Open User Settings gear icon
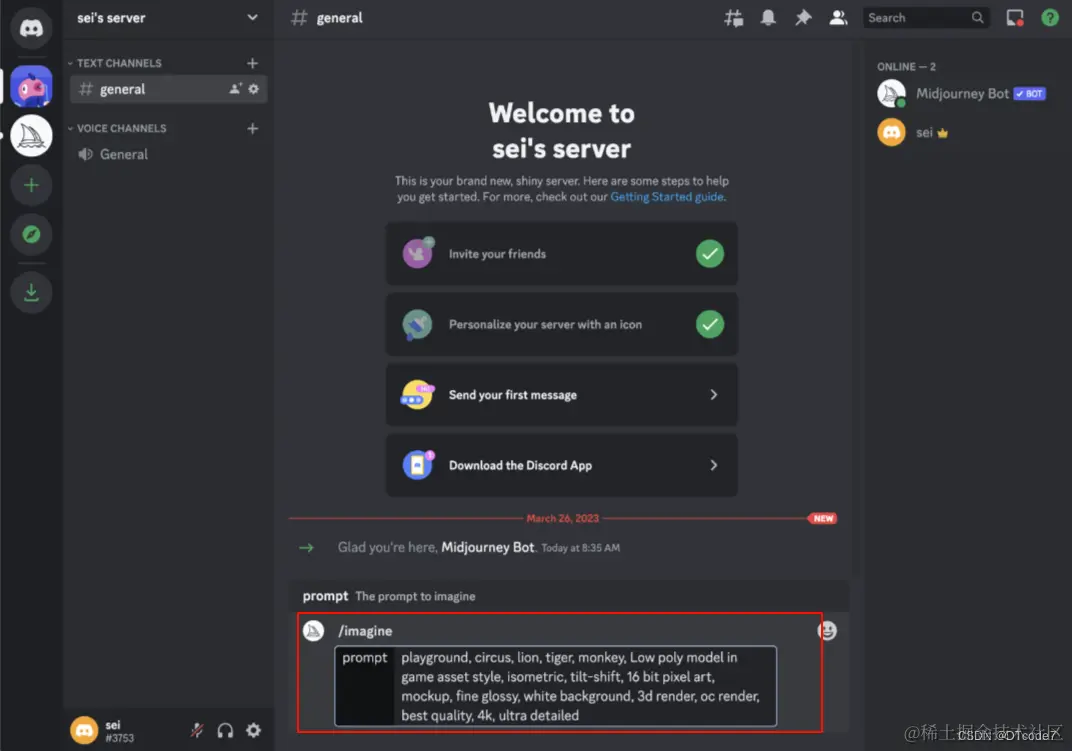The width and height of the screenshot is (1072, 751). click(x=254, y=730)
